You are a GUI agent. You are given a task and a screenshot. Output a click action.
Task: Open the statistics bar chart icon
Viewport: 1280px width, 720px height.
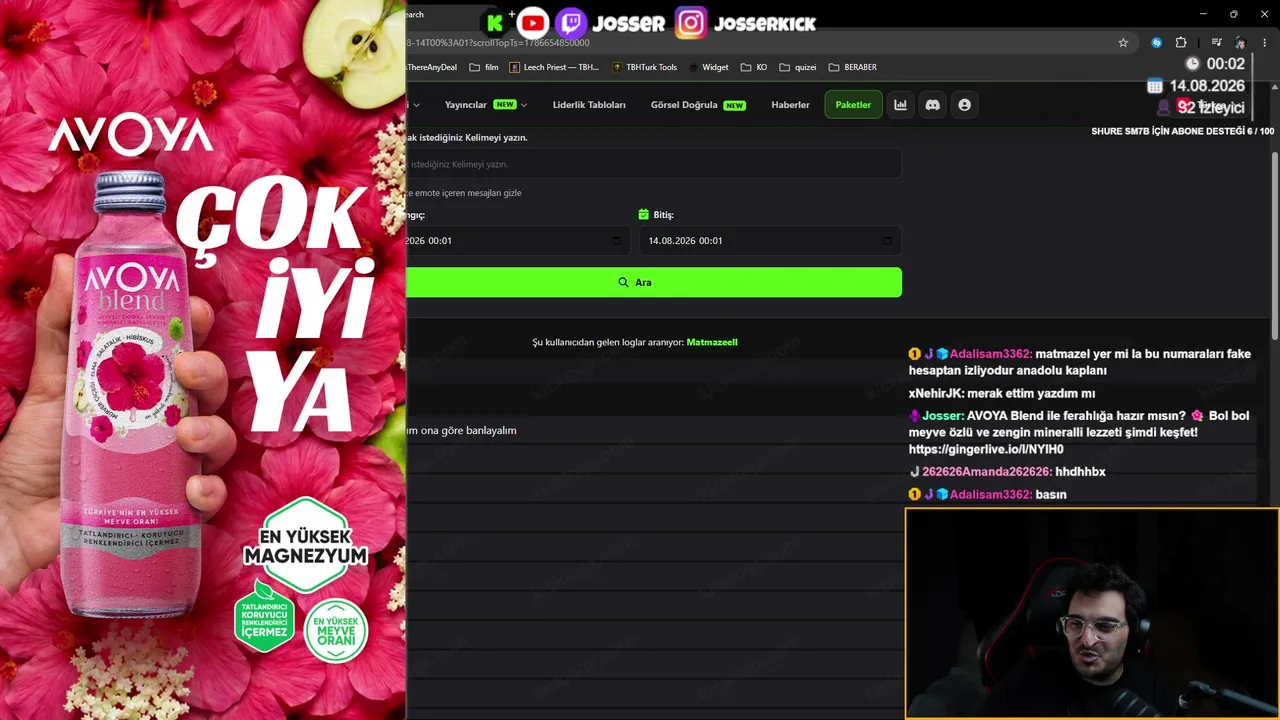[901, 105]
